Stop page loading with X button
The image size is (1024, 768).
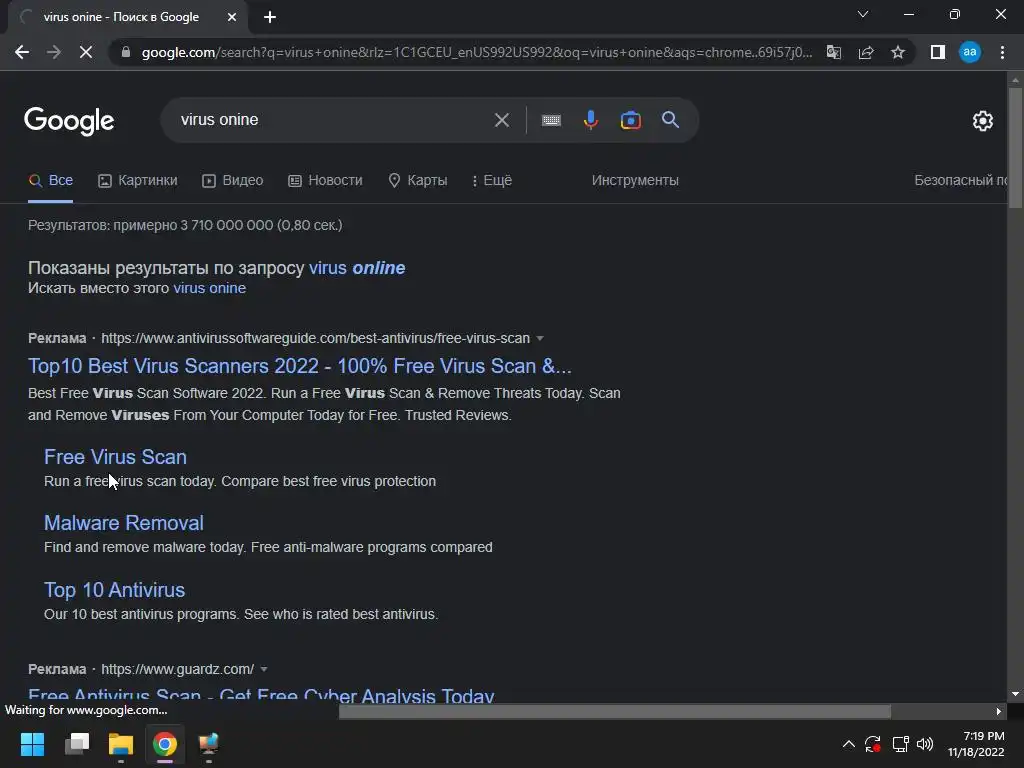pyautogui.click(x=86, y=52)
